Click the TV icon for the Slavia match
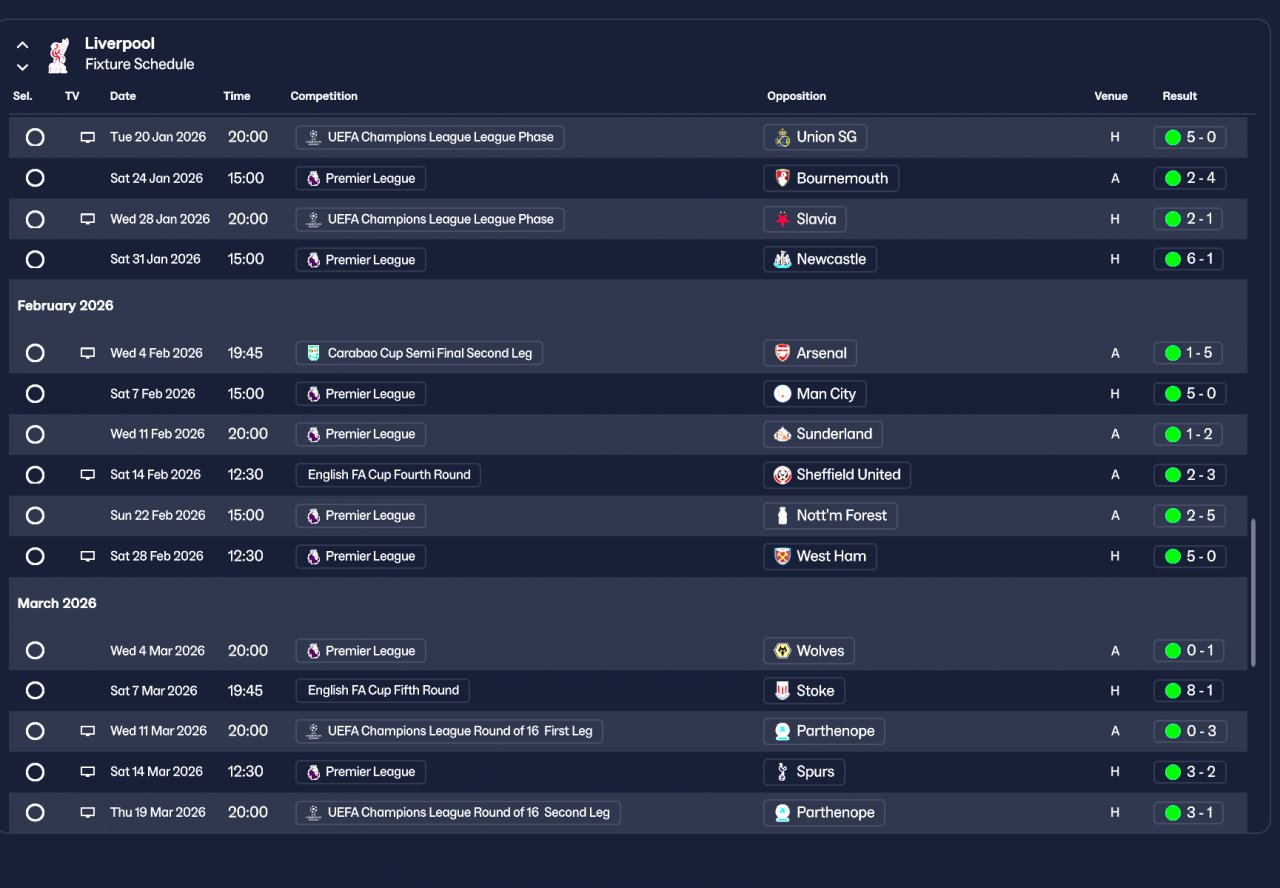Viewport: 1280px width, 888px height. coord(88,219)
